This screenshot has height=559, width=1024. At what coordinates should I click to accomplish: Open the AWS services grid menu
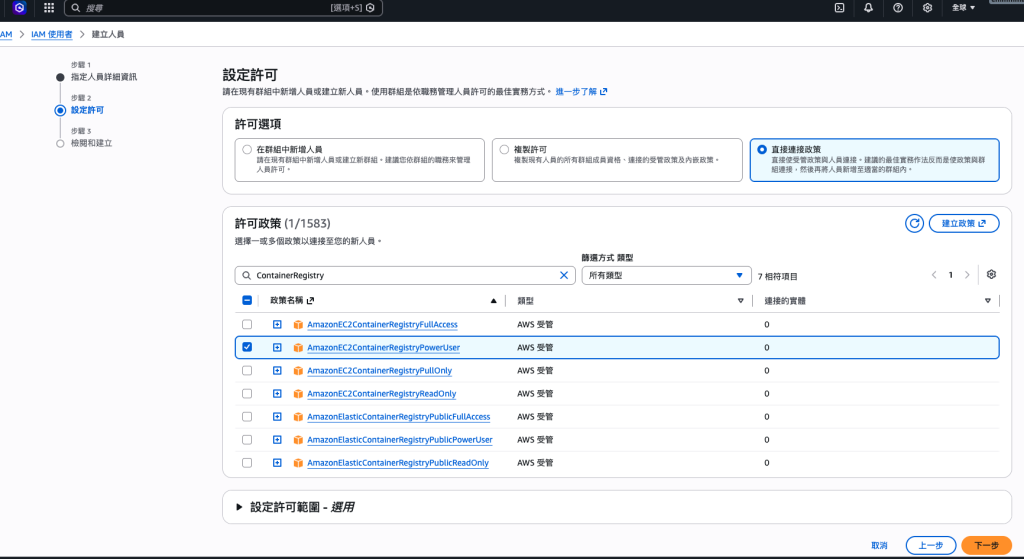[49, 8]
